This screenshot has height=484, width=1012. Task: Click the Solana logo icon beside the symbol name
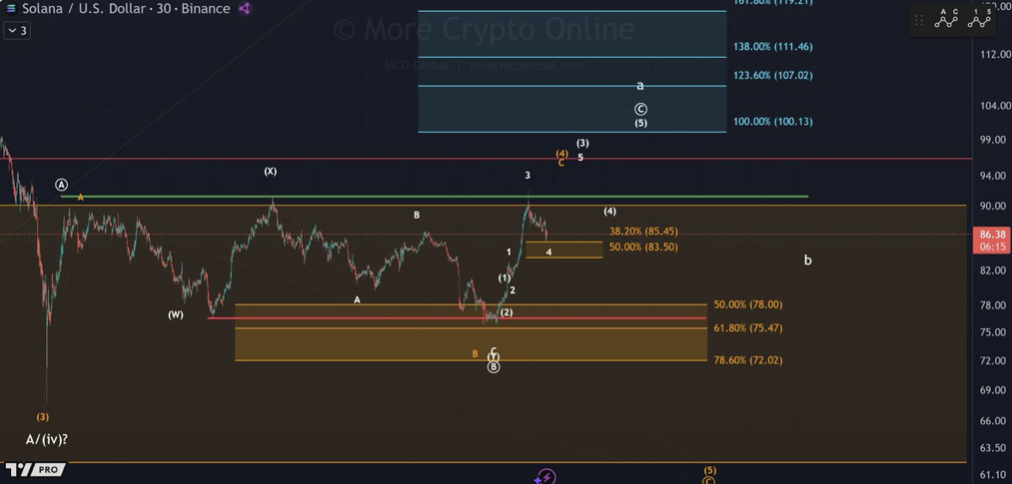click(x=11, y=9)
